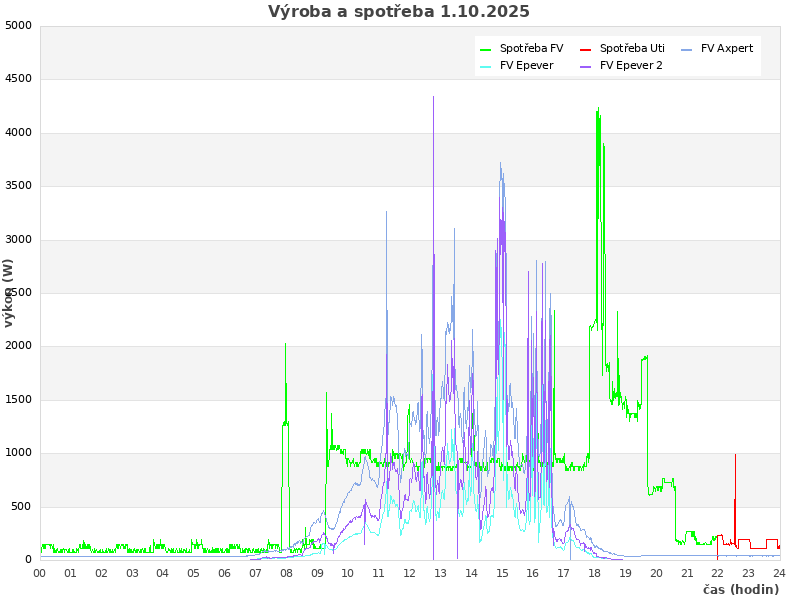
Task: Click the green Spotřeba FV legend swatch
Action: click(x=486, y=49)
